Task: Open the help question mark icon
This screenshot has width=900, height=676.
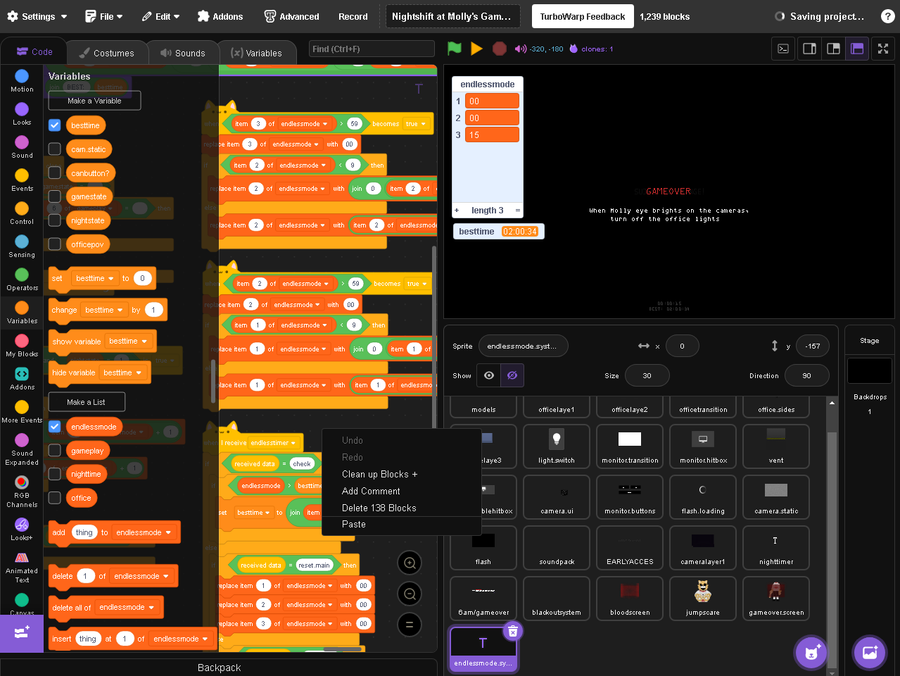Action: pos(887,17)
